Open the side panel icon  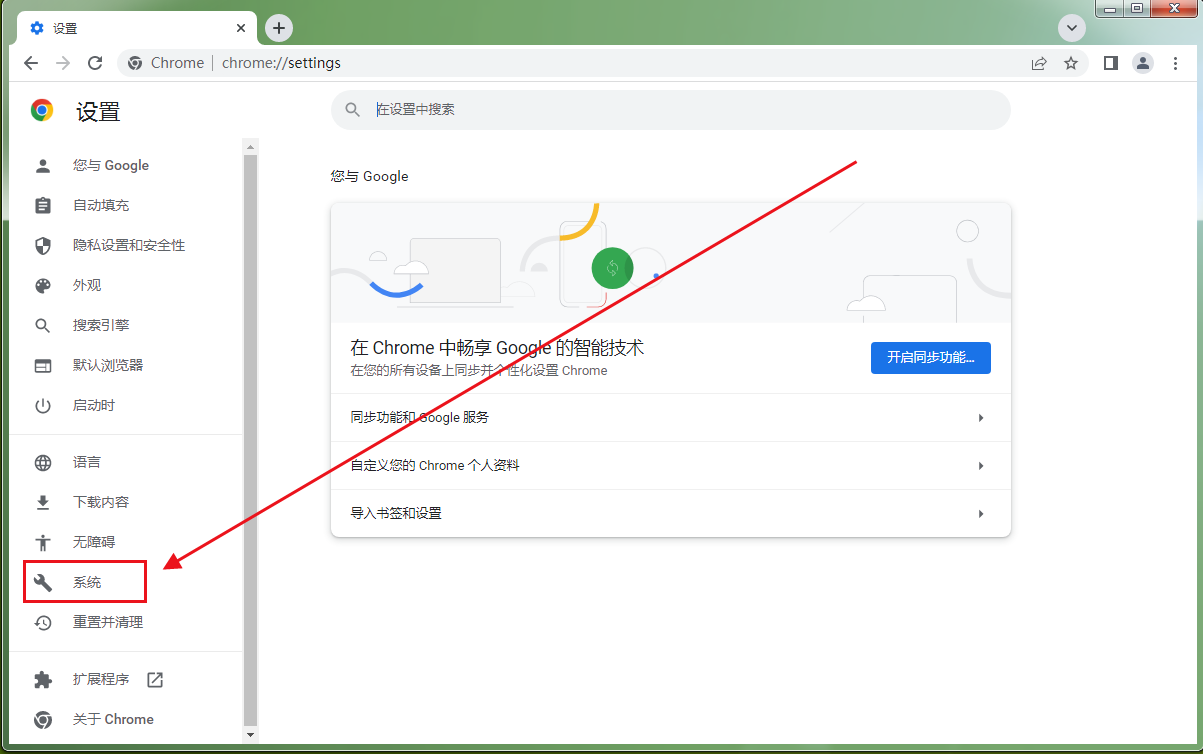(x=1110, y=63)
